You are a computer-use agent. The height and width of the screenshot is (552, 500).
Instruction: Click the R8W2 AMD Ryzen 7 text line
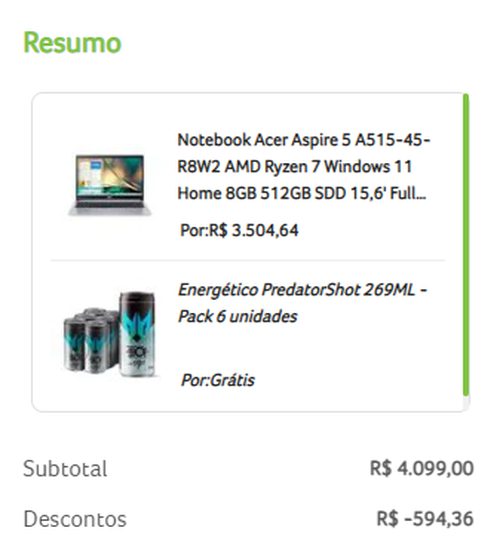pyautogui.click(x=294, y=167)
